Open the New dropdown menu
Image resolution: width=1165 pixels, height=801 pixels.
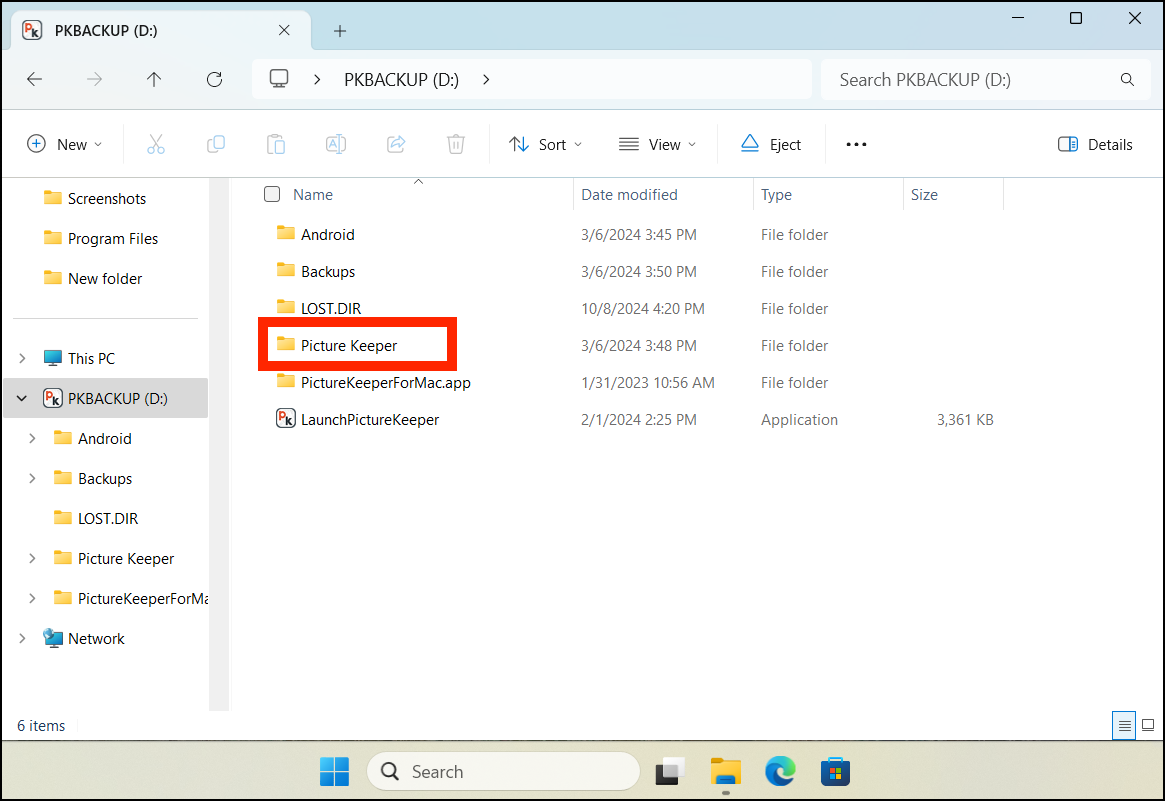tap(65, 144)
